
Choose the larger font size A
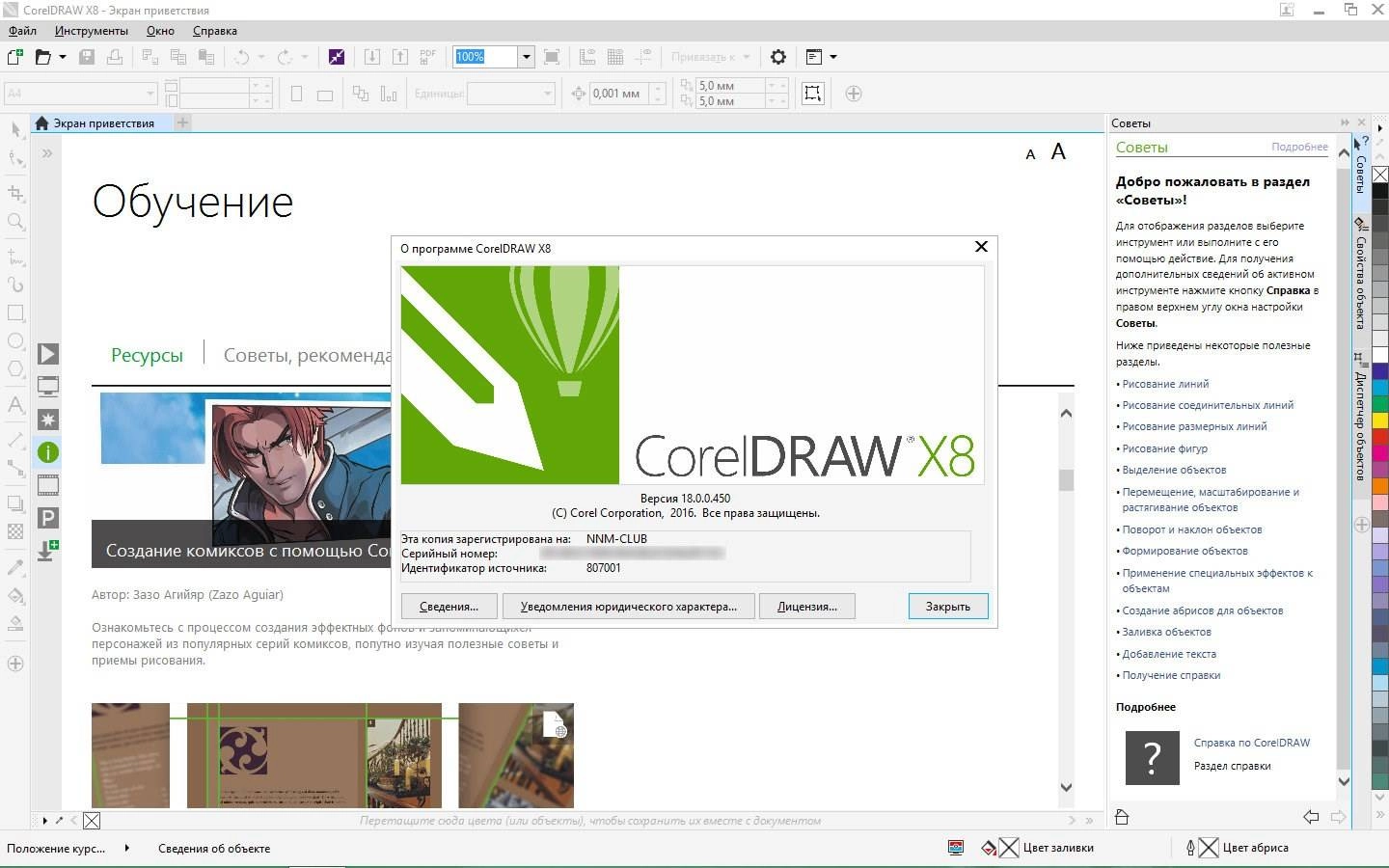1058,151
